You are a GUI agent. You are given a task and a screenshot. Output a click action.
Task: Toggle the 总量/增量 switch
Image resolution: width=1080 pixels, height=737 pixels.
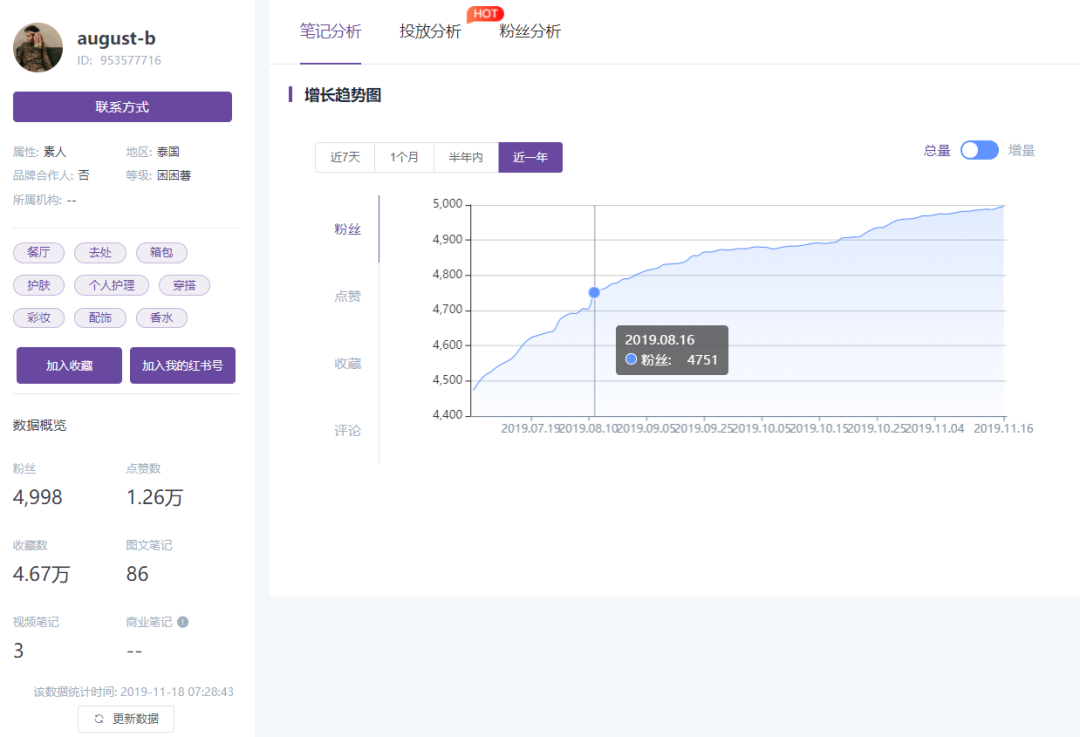979,151
